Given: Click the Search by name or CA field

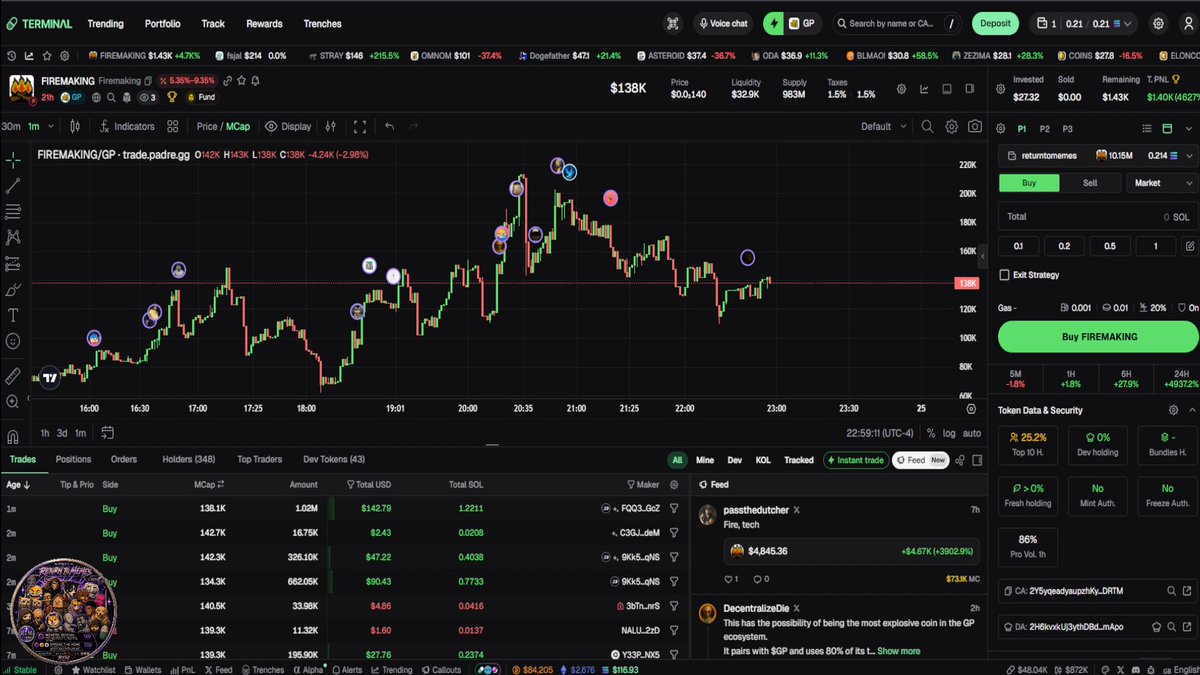Looking at the screenshot, I should [x=899, y=23].
